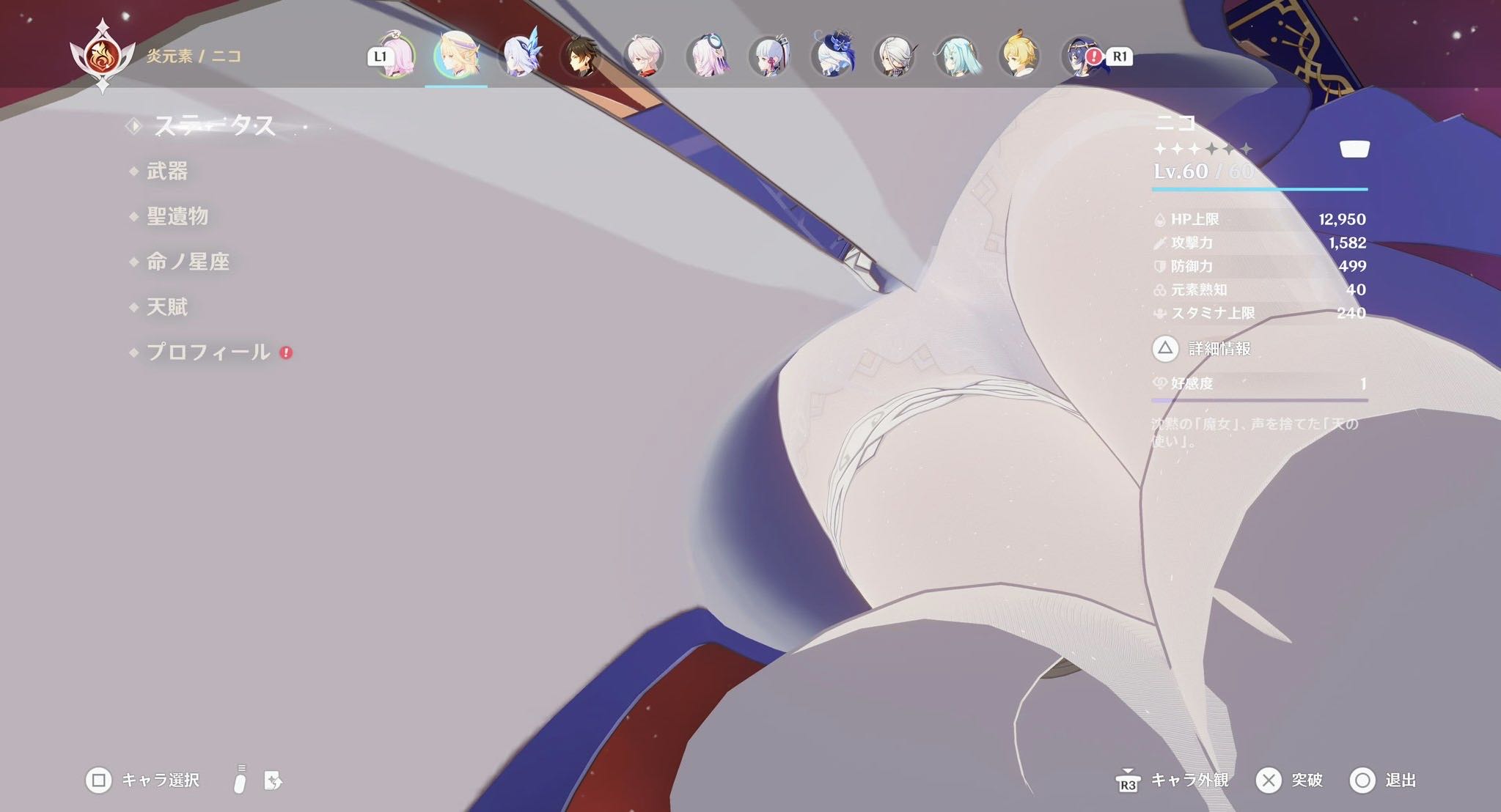The width and height of the screenshot is (1501, 812).
Task: Click the R1 next character button
Action: click(x=1120, y=56)
